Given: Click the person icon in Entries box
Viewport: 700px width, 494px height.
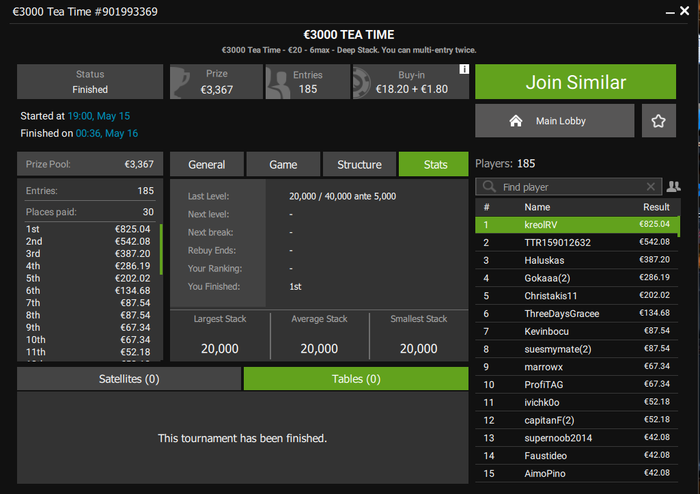Looking at the screenshot, I should pyautogui.click(x=278, y=84).
